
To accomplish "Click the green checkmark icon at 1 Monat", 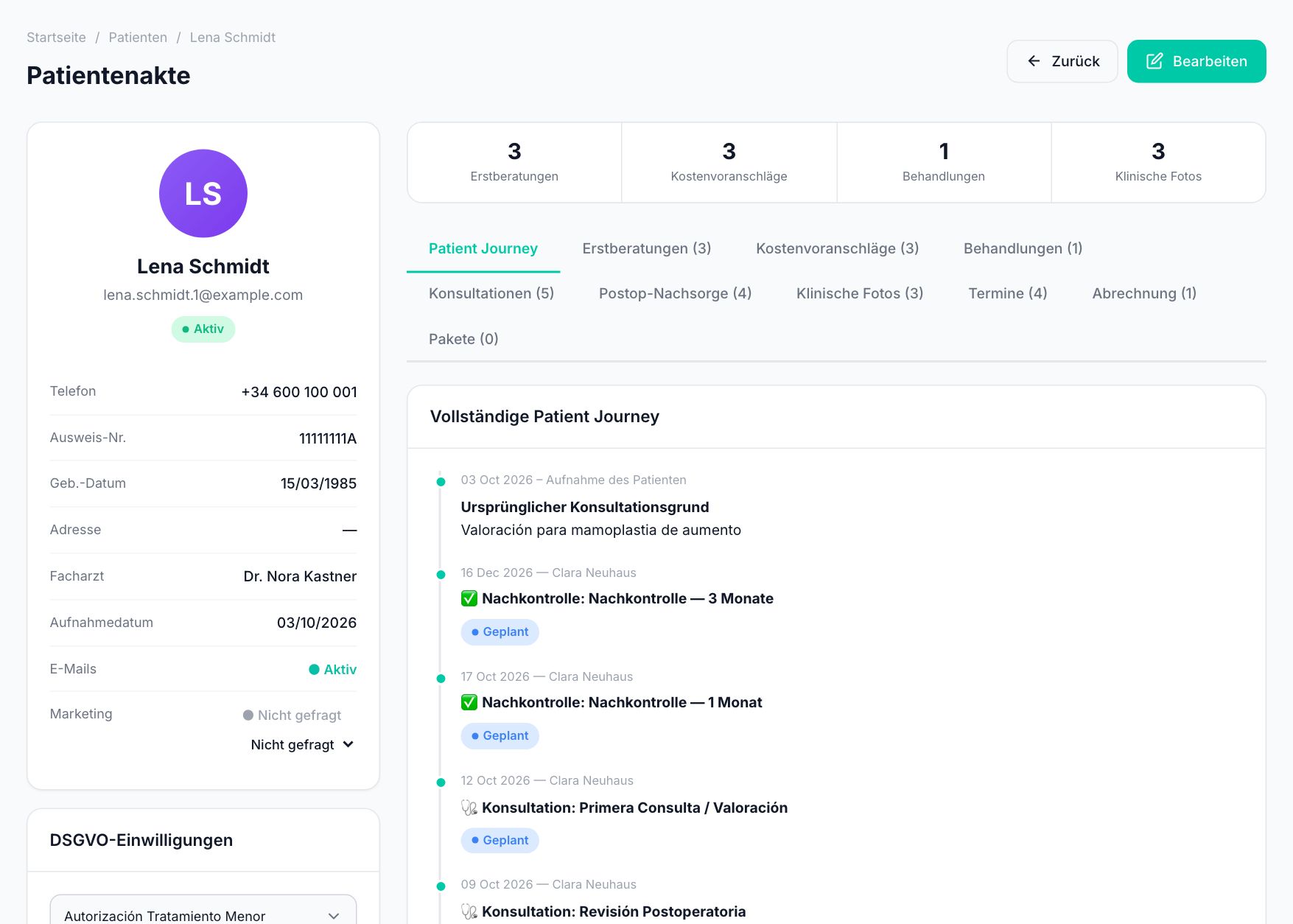I will coord(469,702).
